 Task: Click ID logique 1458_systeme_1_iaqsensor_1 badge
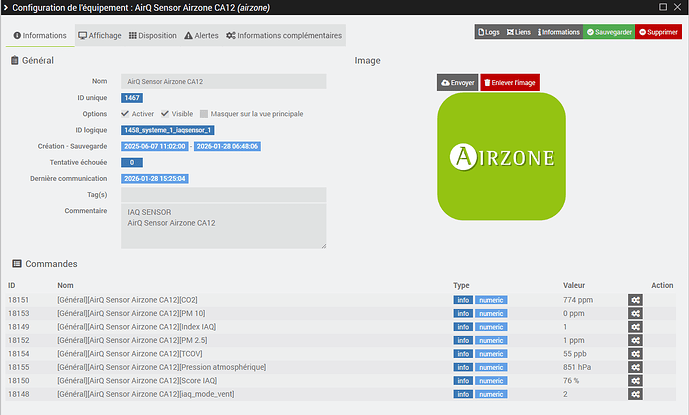coord(168,130)
